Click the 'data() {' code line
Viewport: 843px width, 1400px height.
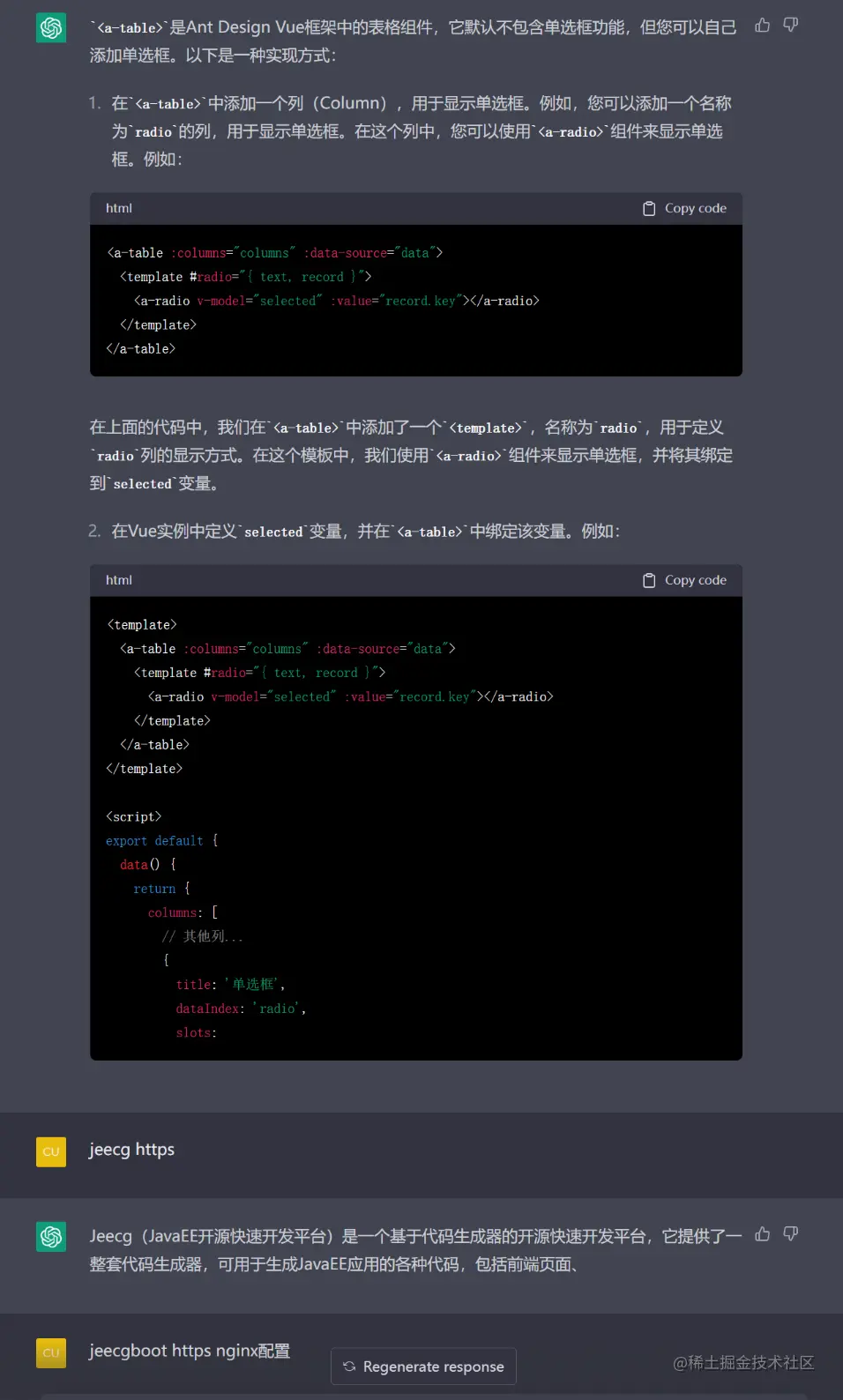coord(148,865)
